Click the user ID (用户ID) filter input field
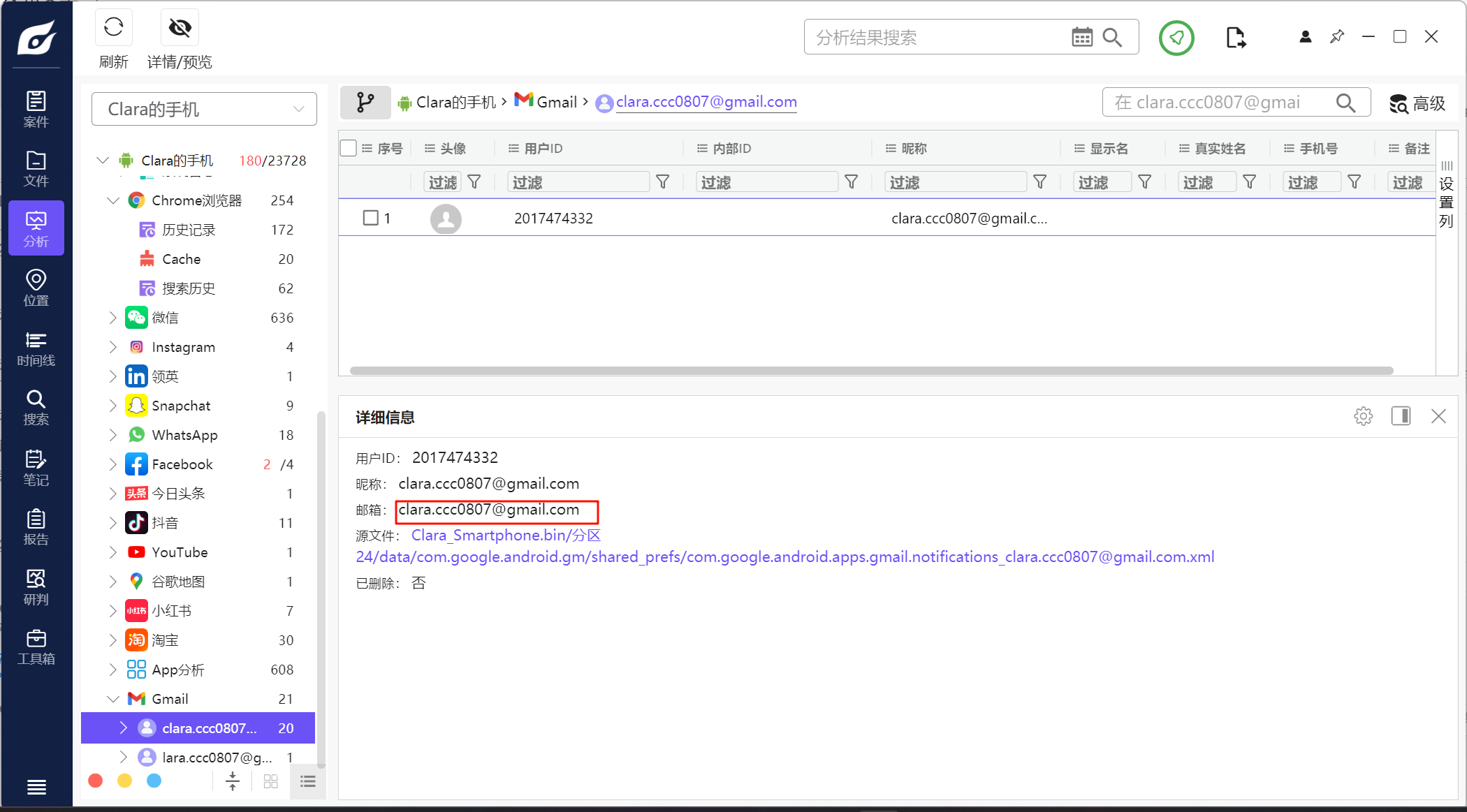The image size is (1467, 812). [578, 182]
